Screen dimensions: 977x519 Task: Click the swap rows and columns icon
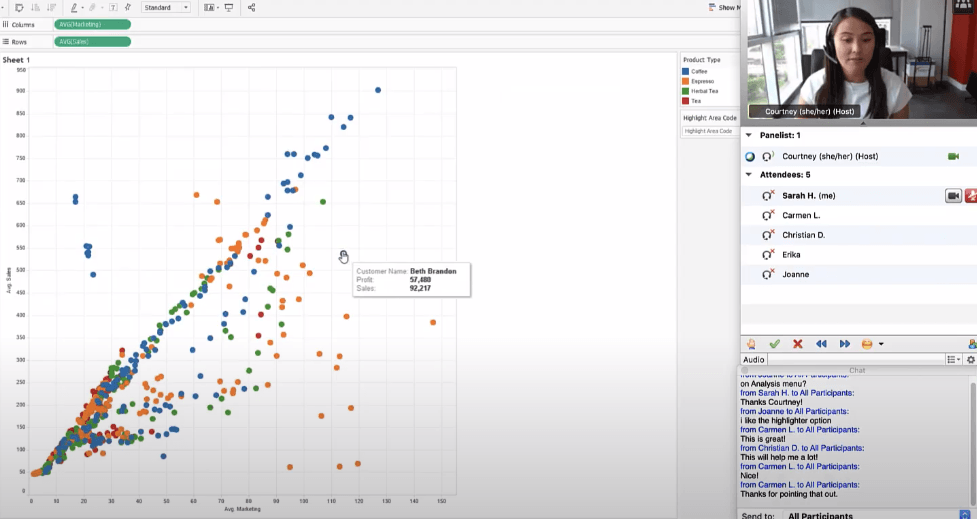click(x=19, y=7)
